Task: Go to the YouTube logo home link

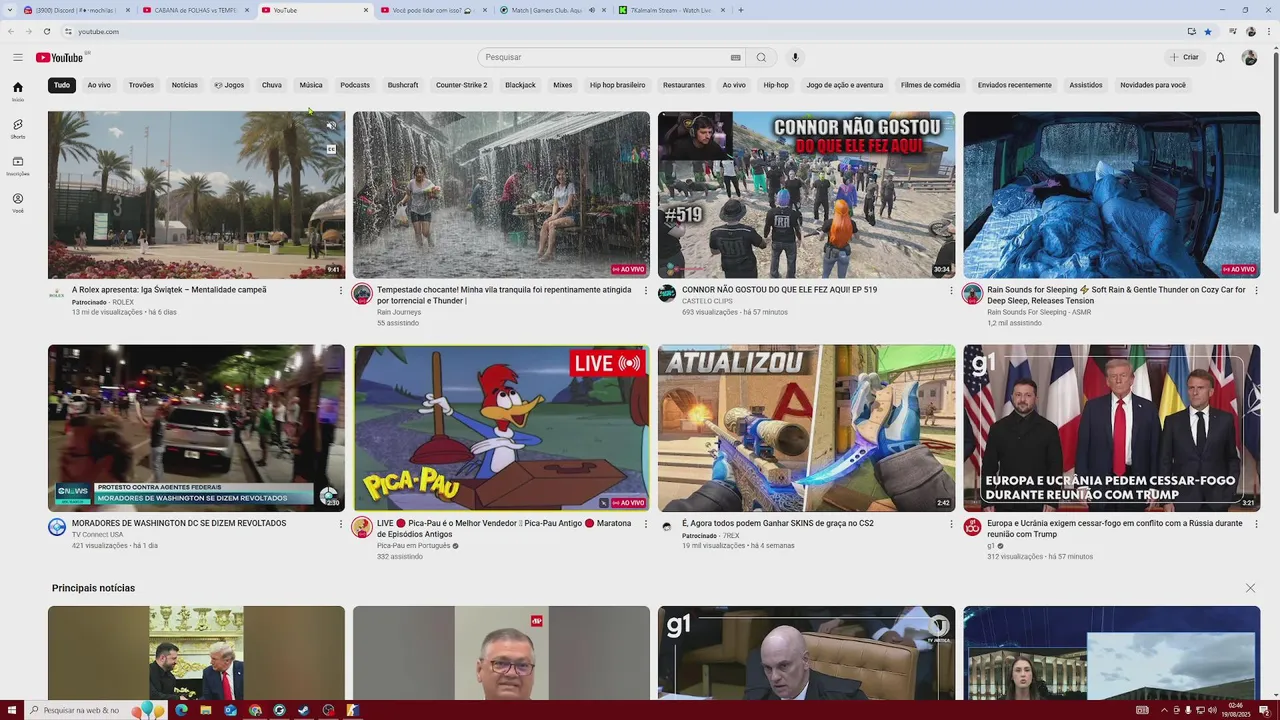Action: 60,57
